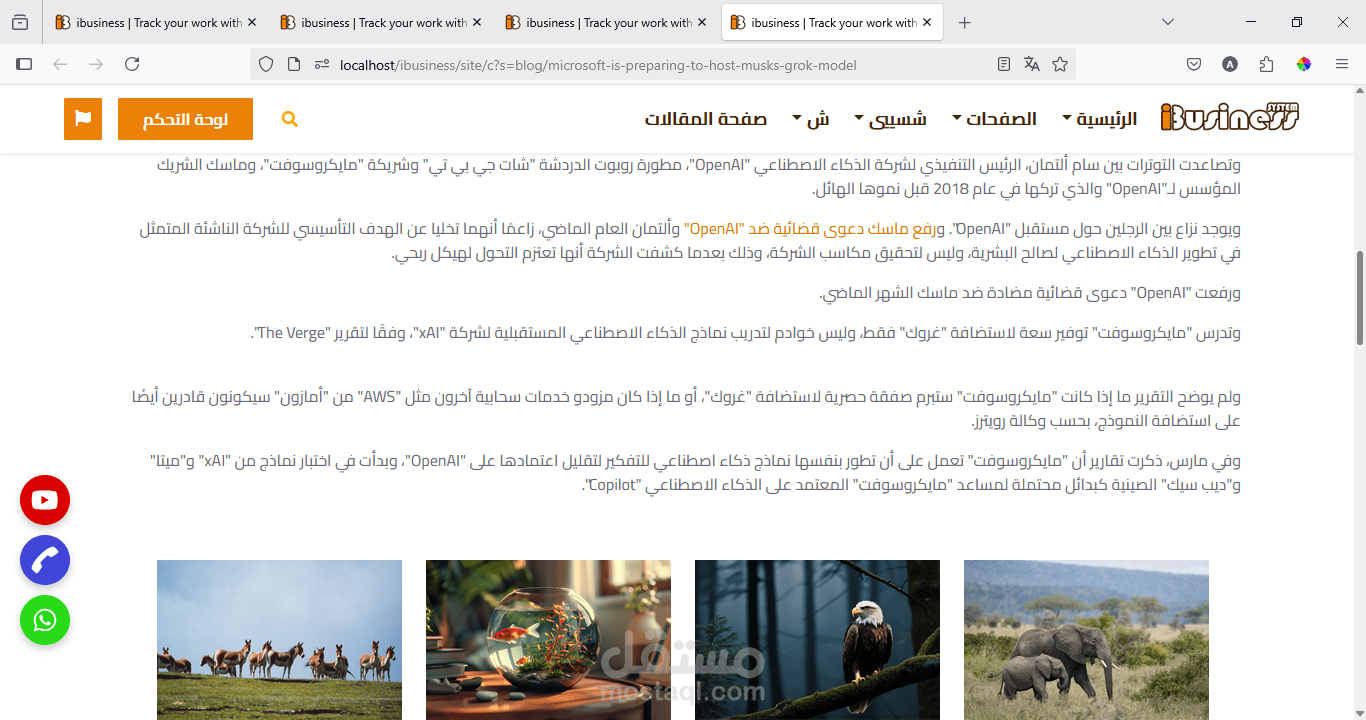The width and height of the screenshot is (1366, 720).
Task: Click the paragraph mentioning "Copilot"
Action: coord(695,474)
